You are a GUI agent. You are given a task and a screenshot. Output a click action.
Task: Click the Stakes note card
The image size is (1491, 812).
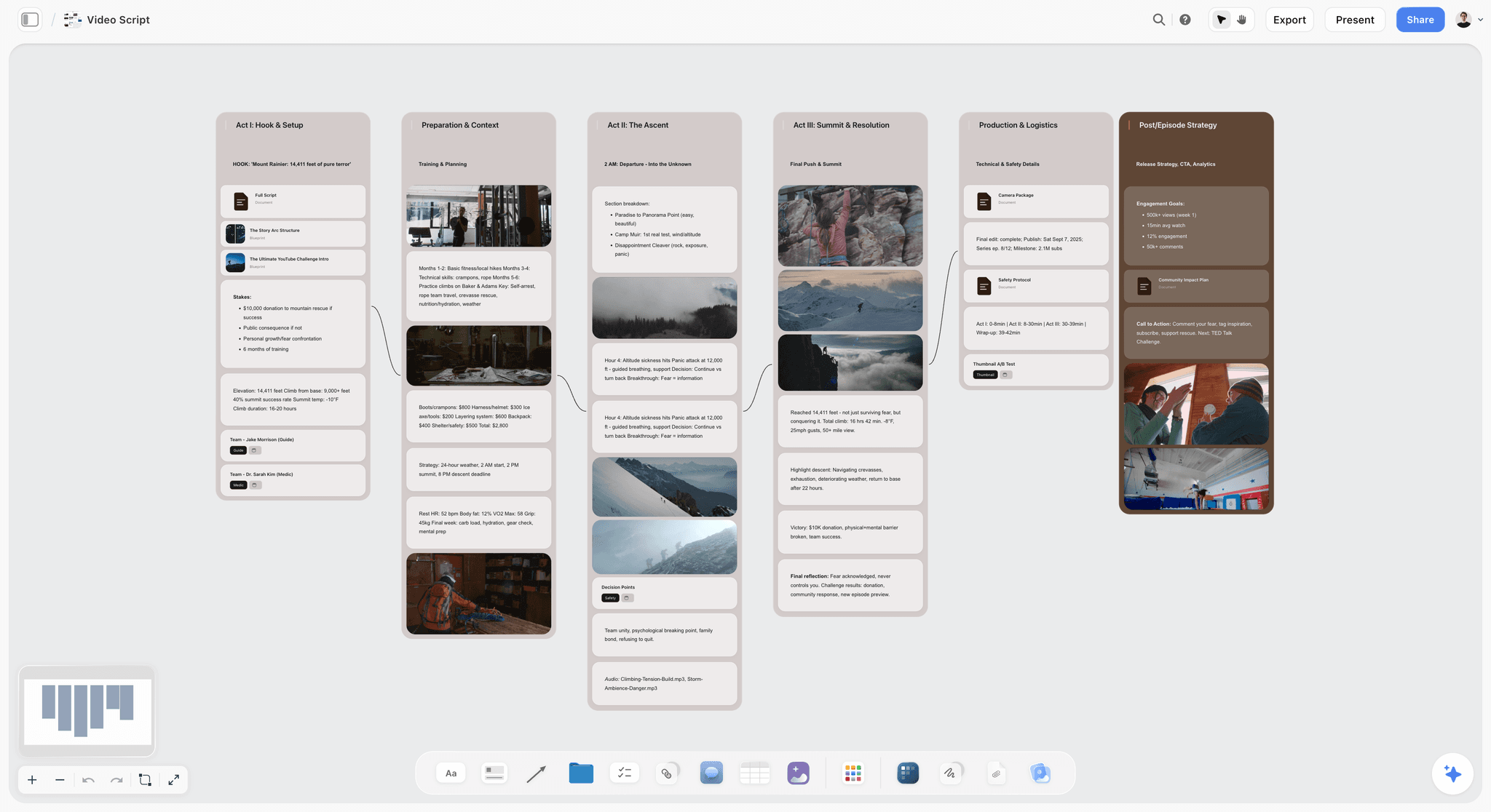point(293,323)
